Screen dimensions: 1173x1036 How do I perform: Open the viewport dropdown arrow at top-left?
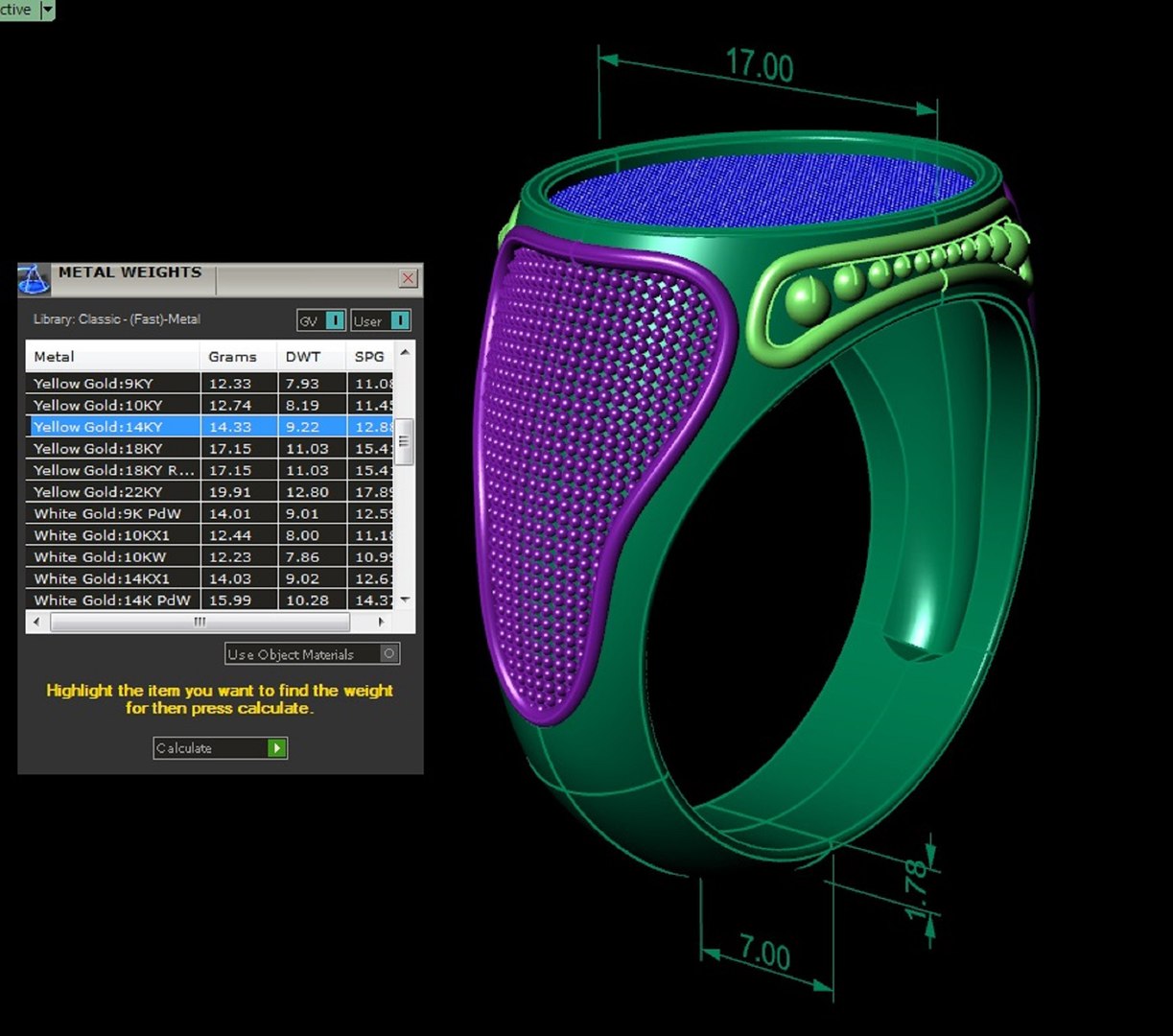pyautogui.click(x=48, y=10)
